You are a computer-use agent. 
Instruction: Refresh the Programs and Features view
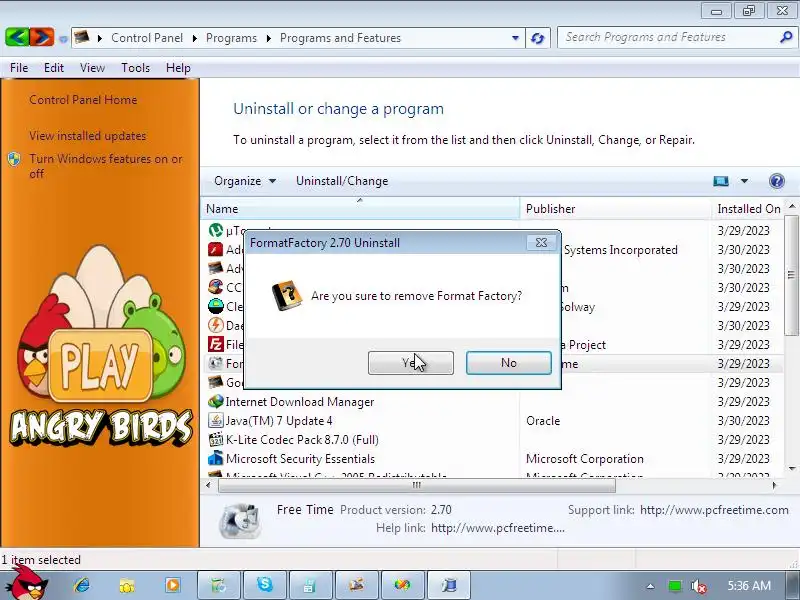click(x=538, y=38)
